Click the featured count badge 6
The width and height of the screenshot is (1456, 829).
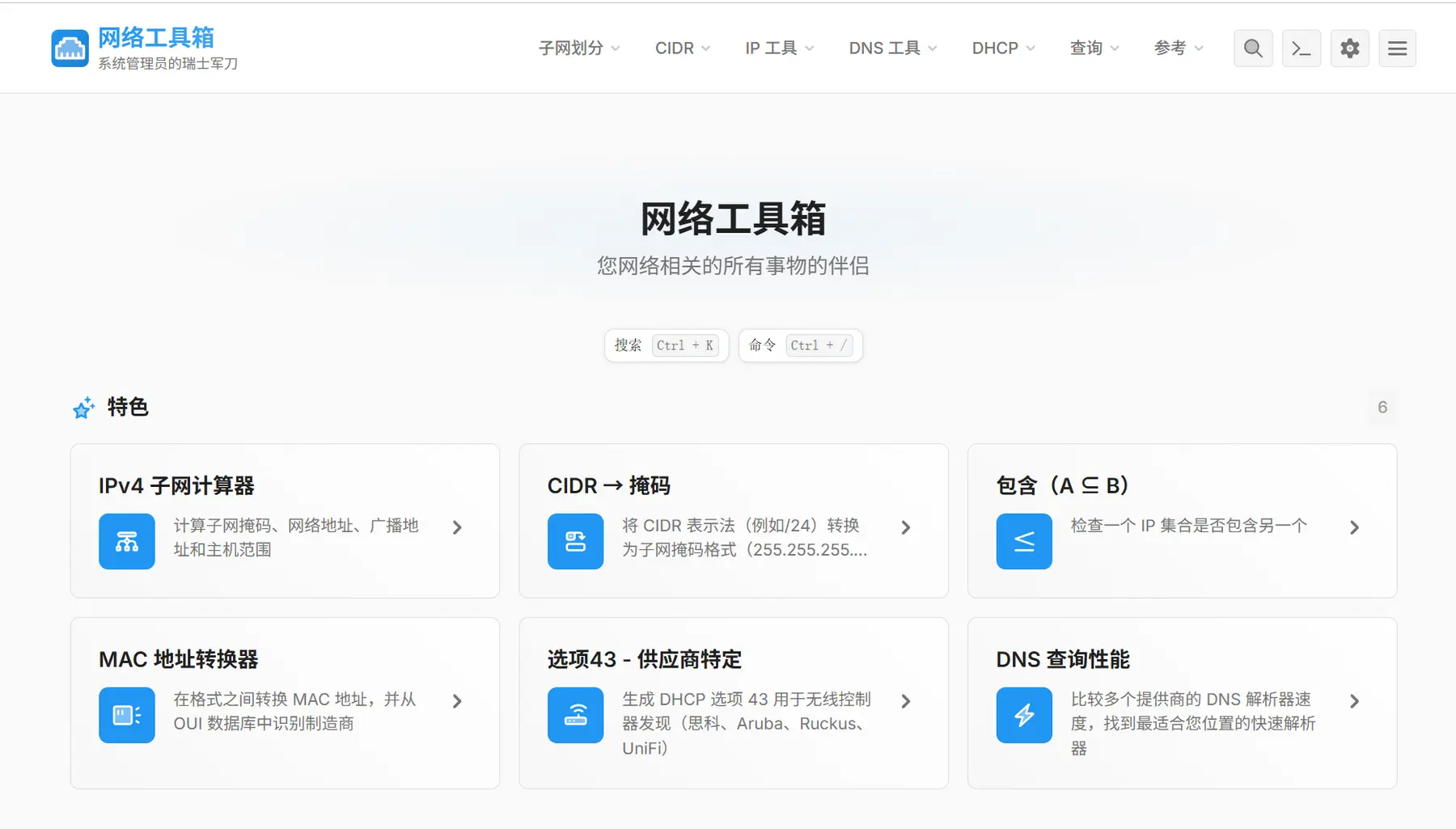pyautogui.click(x=1382, y=408)
